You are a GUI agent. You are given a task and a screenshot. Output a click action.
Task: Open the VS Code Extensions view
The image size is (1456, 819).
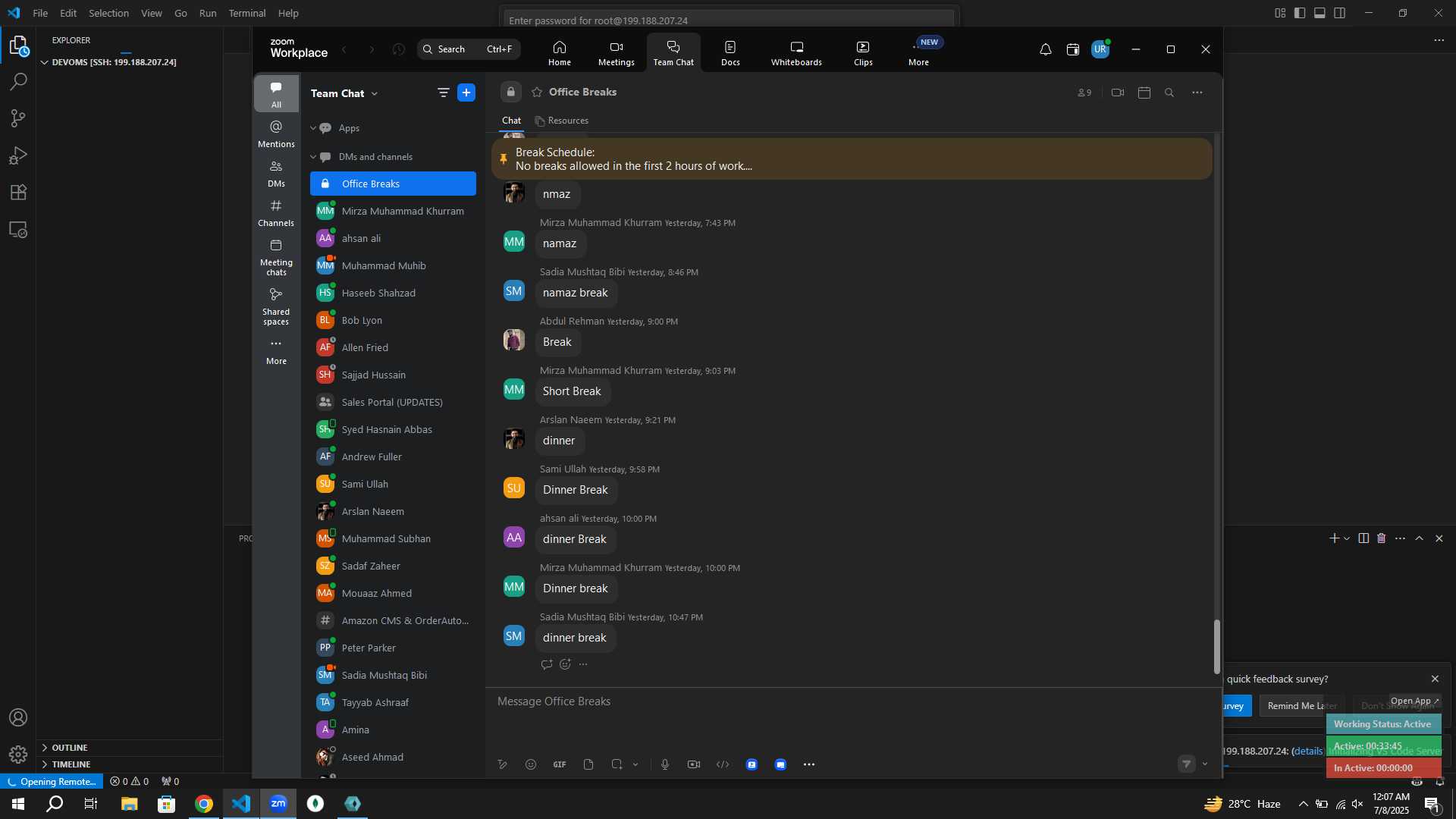tap(18, 192)
